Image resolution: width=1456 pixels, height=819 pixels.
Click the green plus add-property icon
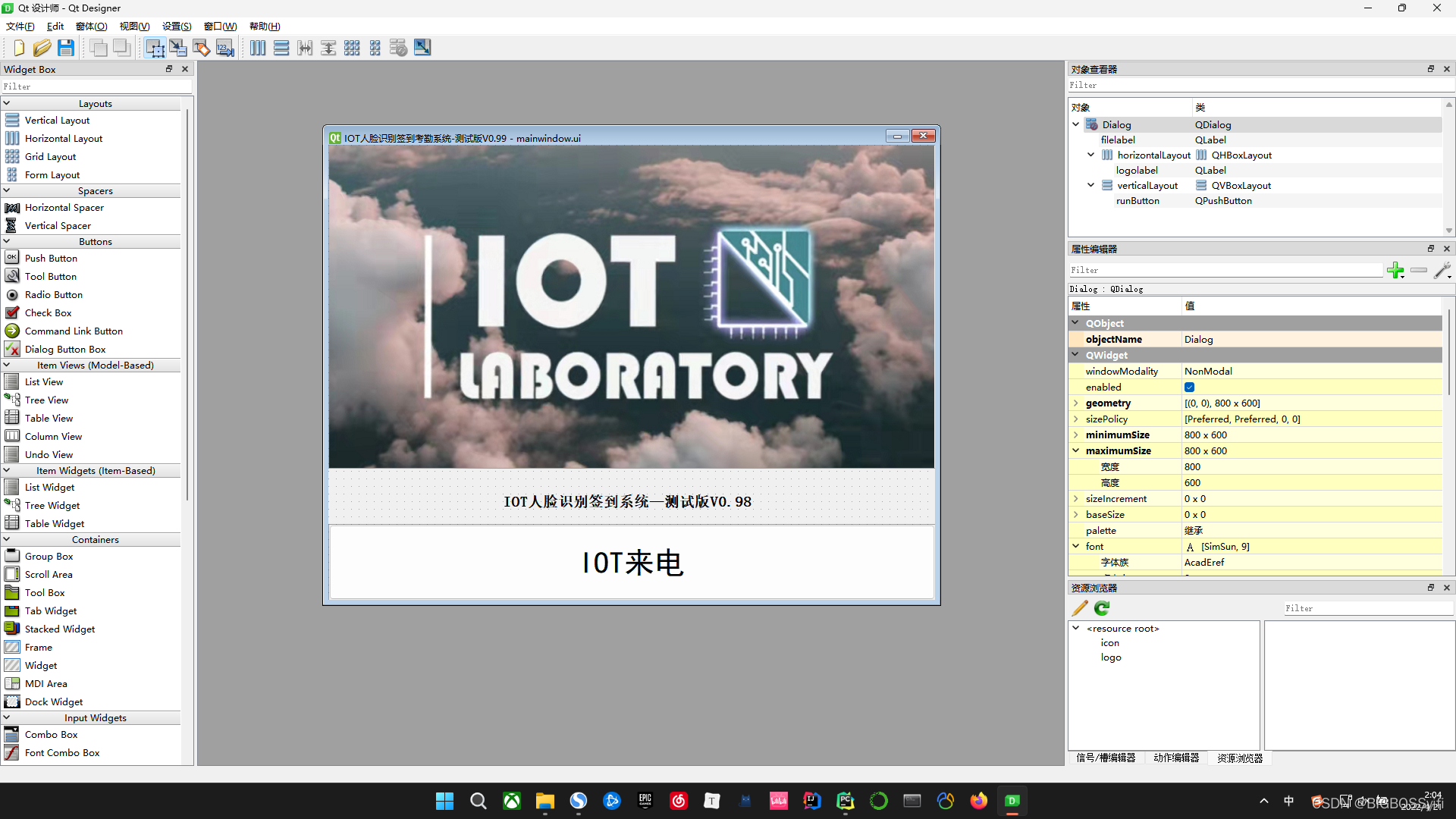tap(1395, 270)
